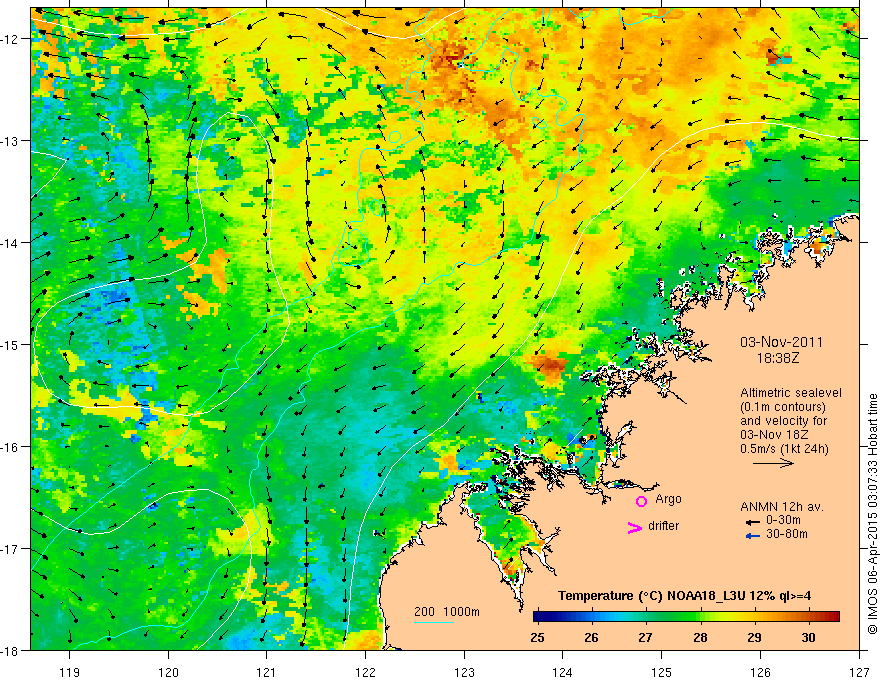Click the color bar label 30
880x680 pixels.
[x=808, y=638]
